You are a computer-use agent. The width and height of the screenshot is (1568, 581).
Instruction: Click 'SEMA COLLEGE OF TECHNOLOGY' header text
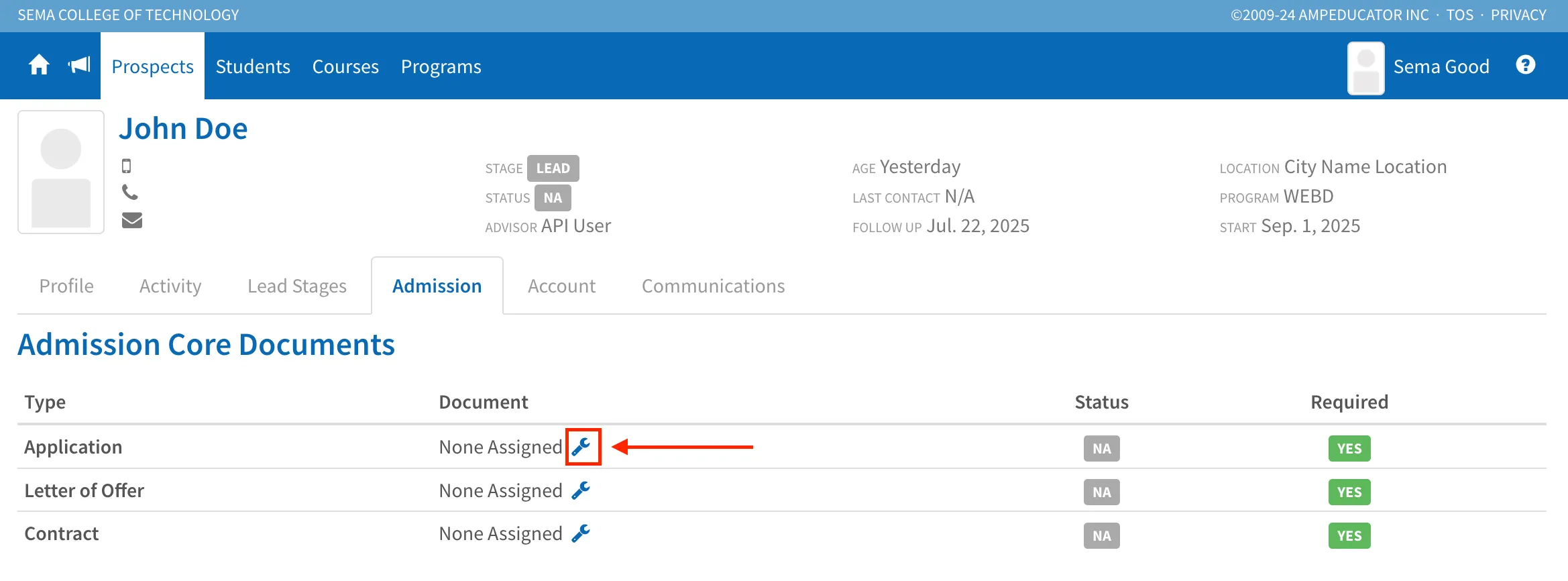[x=128, y=15]
